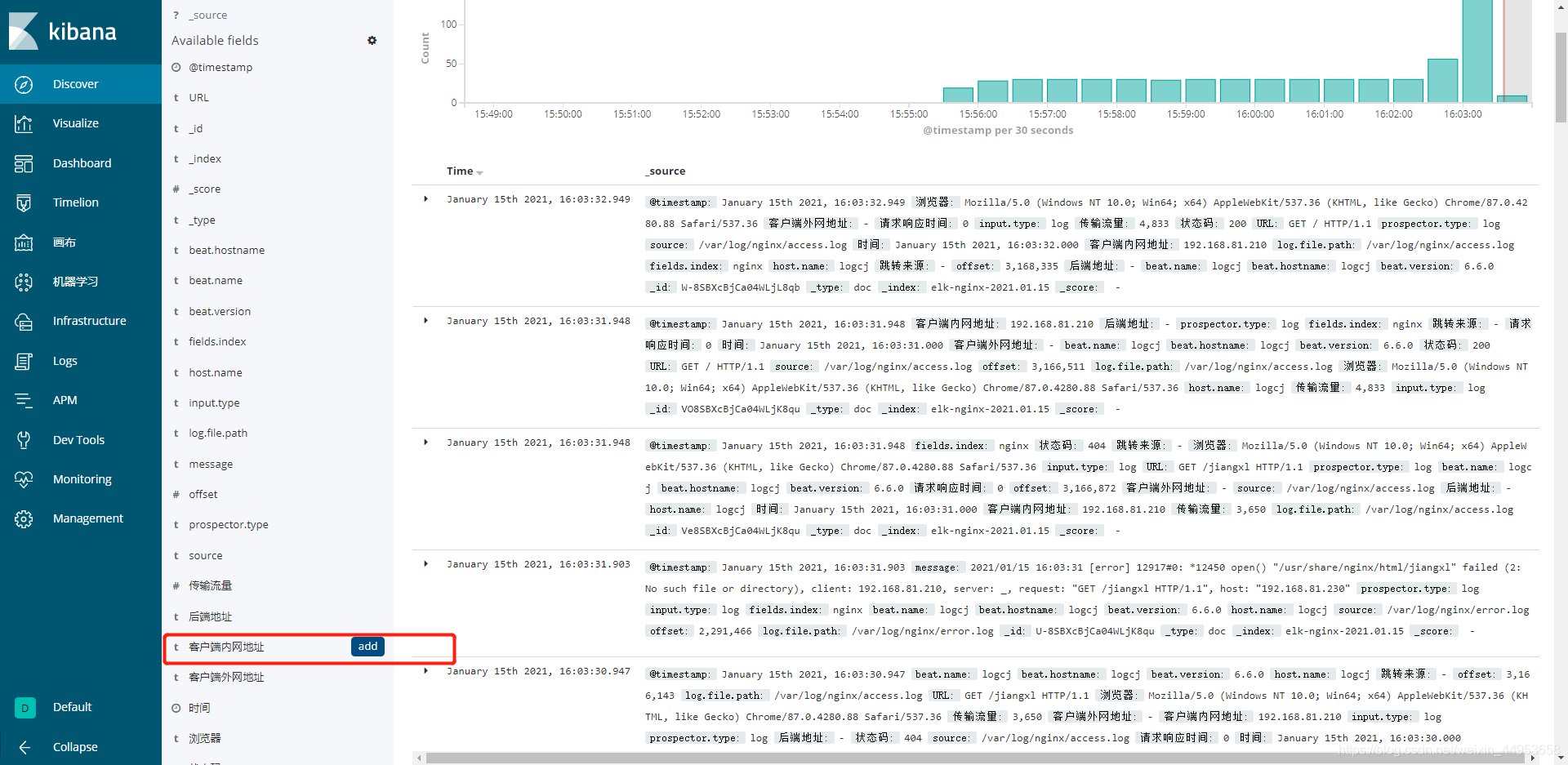The height and width of the screenshot is (765, 1568).
Task: Click the offset number type icon
Action: [176, 495]
